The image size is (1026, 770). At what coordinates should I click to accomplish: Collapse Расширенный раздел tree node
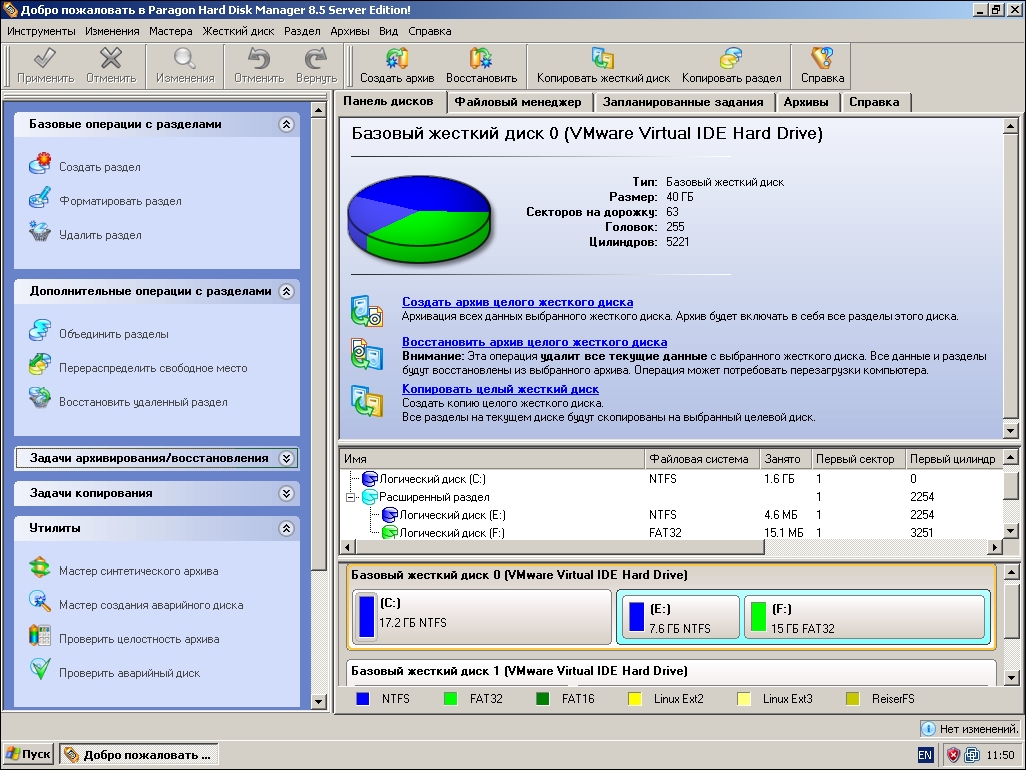coord(351,497)
